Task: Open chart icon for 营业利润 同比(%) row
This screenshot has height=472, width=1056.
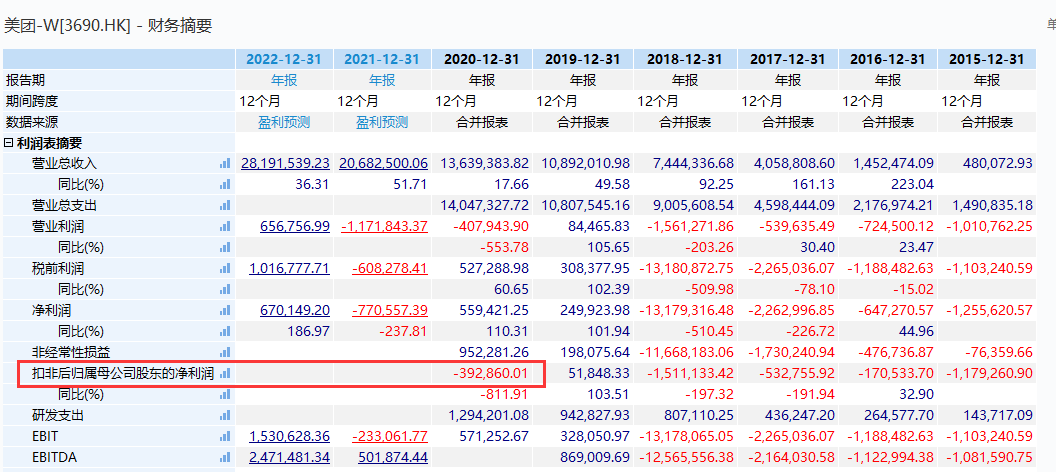Action: (x=225, y=248)
